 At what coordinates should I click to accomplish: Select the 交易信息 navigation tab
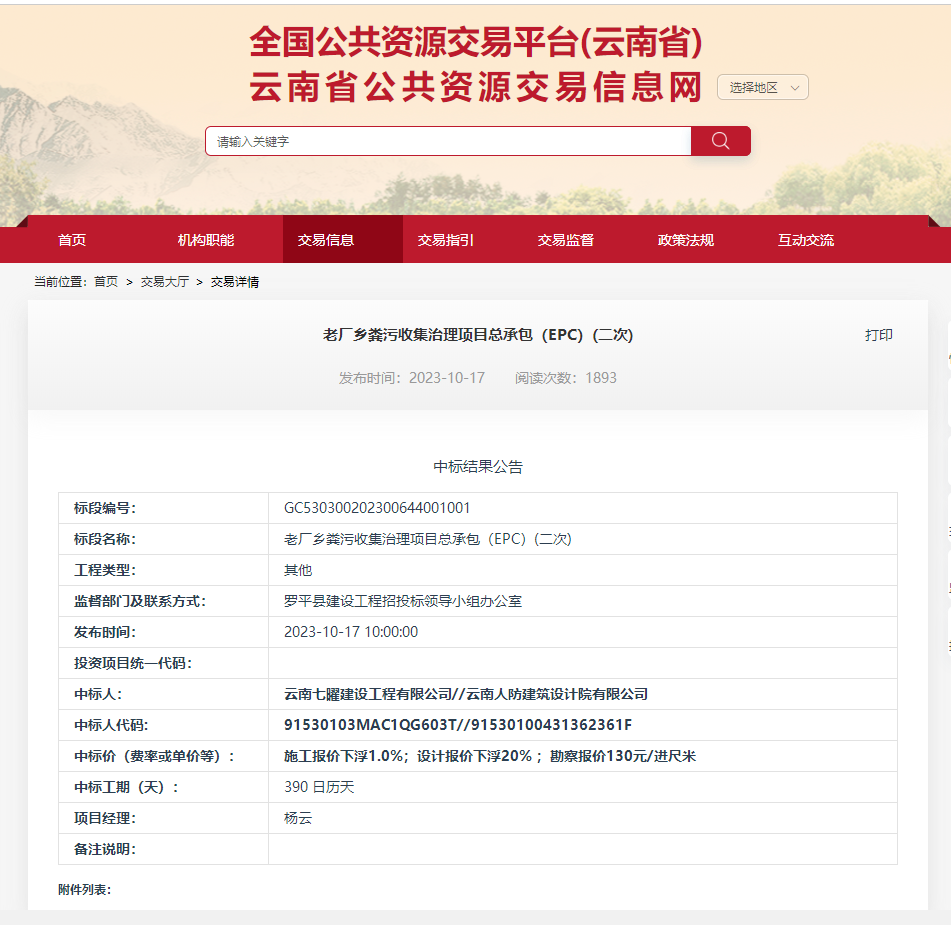[326, 240]
